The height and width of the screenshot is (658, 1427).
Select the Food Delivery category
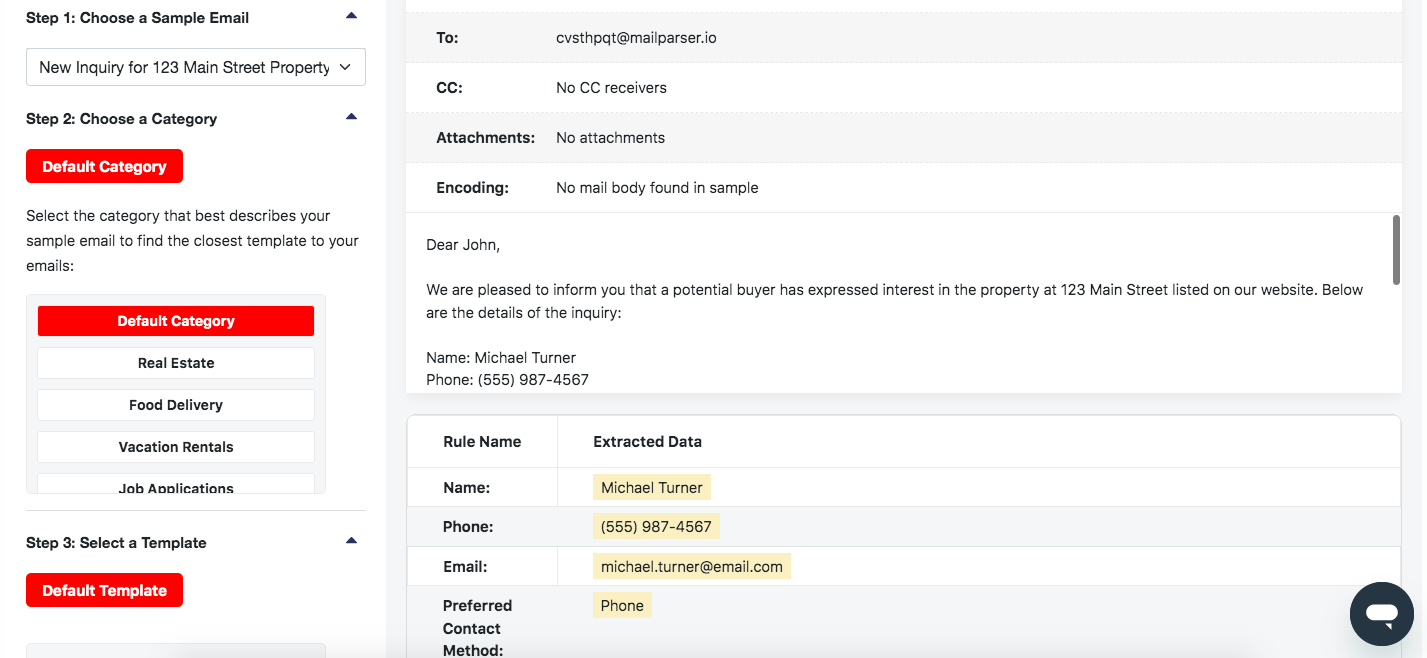(x=175, y=404)
